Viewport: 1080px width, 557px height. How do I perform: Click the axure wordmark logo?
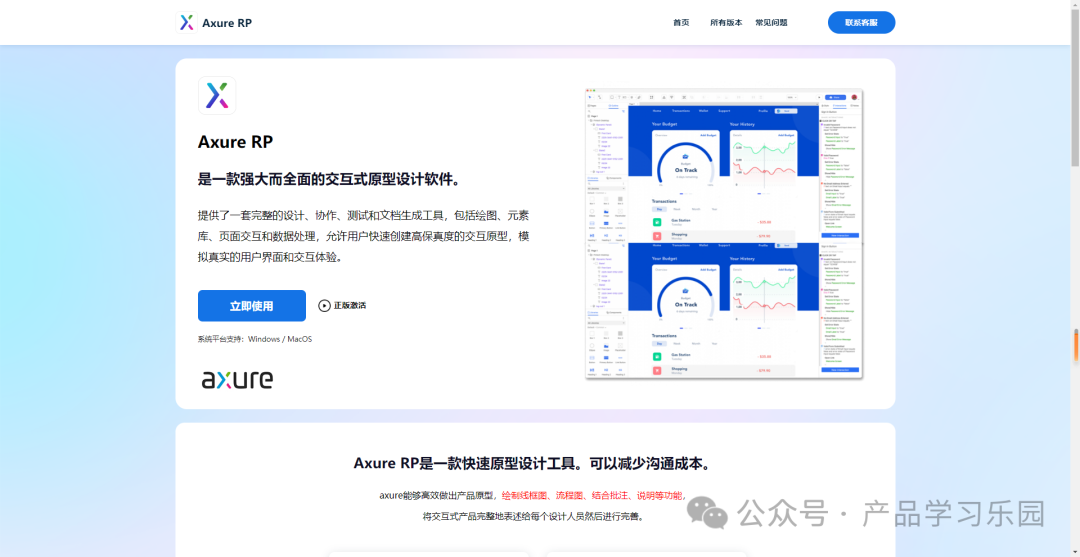click(x=237, y=379)
